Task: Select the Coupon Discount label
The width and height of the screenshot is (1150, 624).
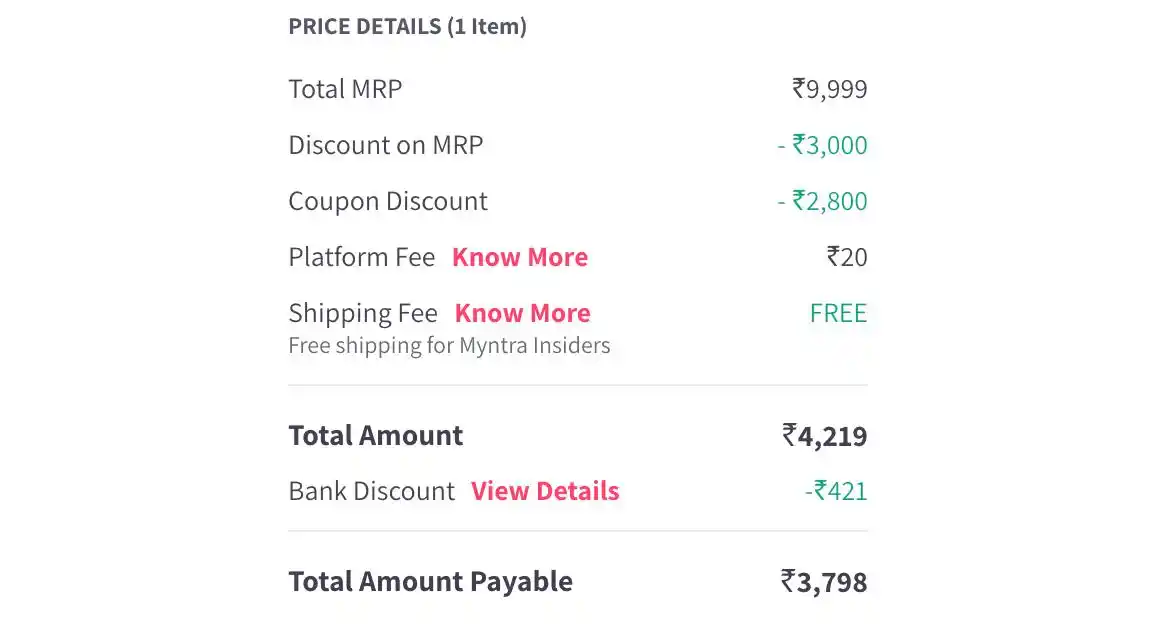Action: [388, 201]
